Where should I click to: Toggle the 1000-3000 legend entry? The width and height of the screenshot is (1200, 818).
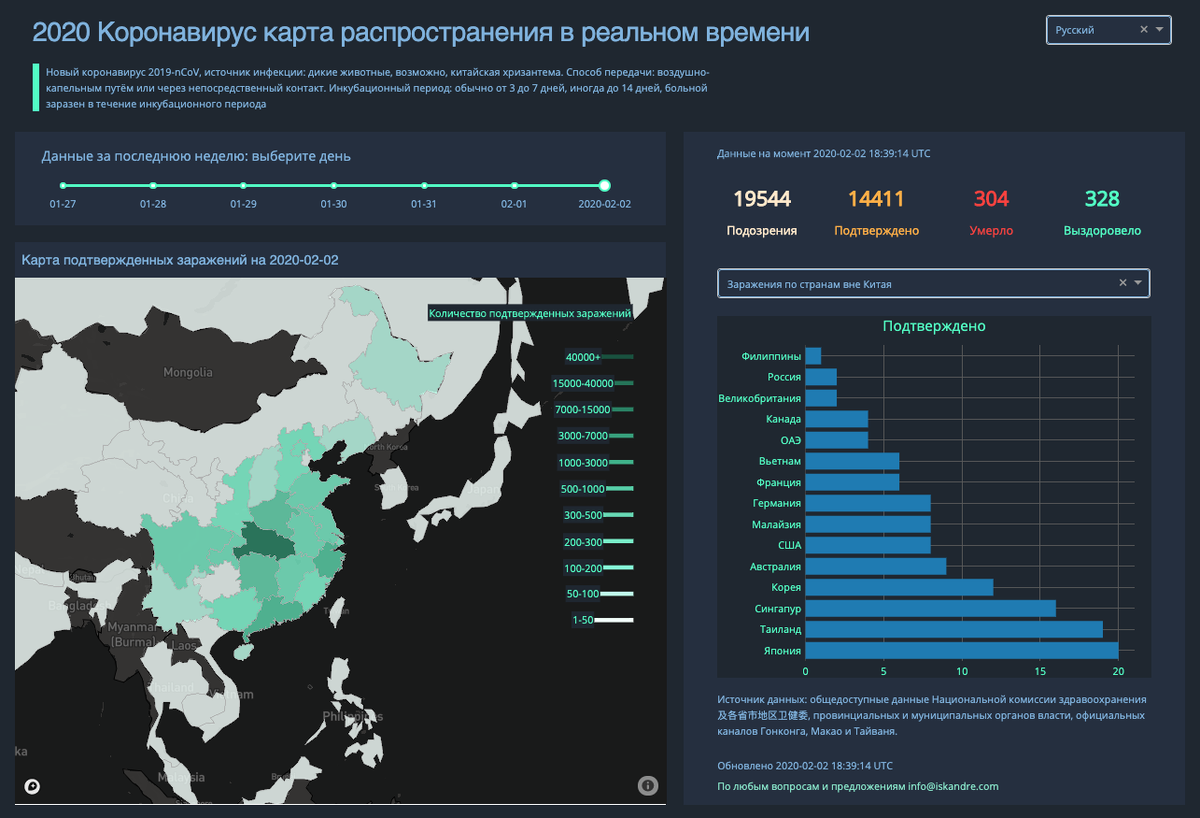pyautogui.click(x=596, y=462)
